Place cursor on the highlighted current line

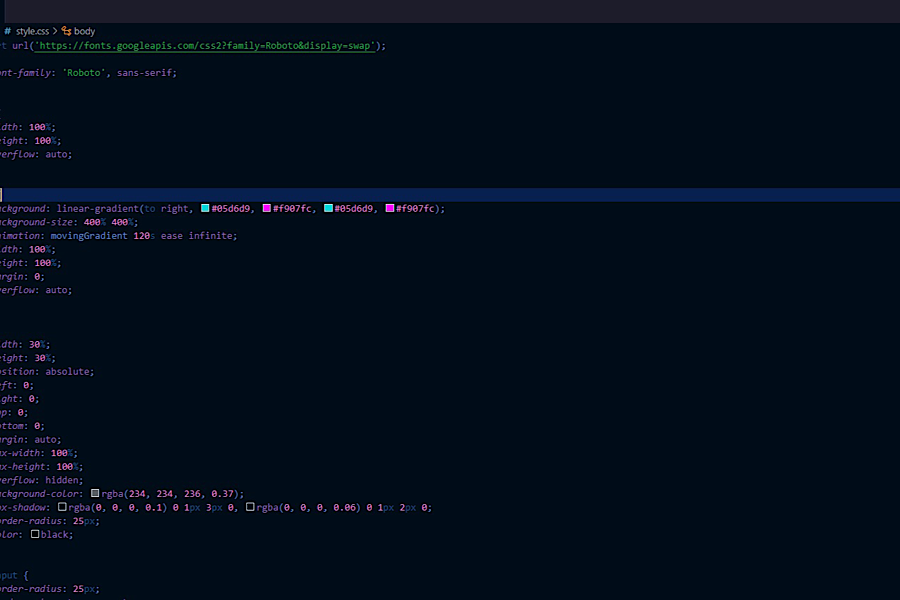click(x=450, y=195)
